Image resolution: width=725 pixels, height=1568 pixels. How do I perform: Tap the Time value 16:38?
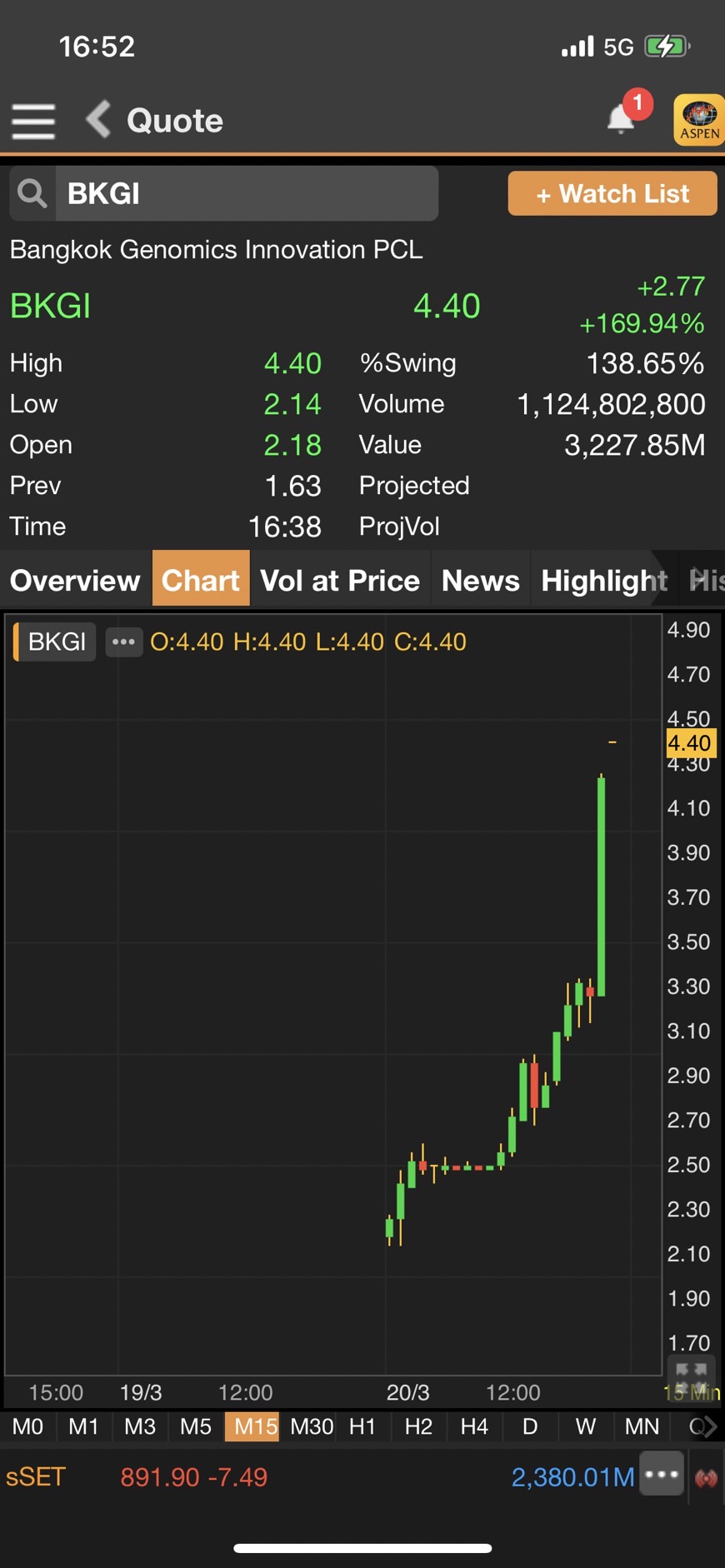tap(285, 527)
